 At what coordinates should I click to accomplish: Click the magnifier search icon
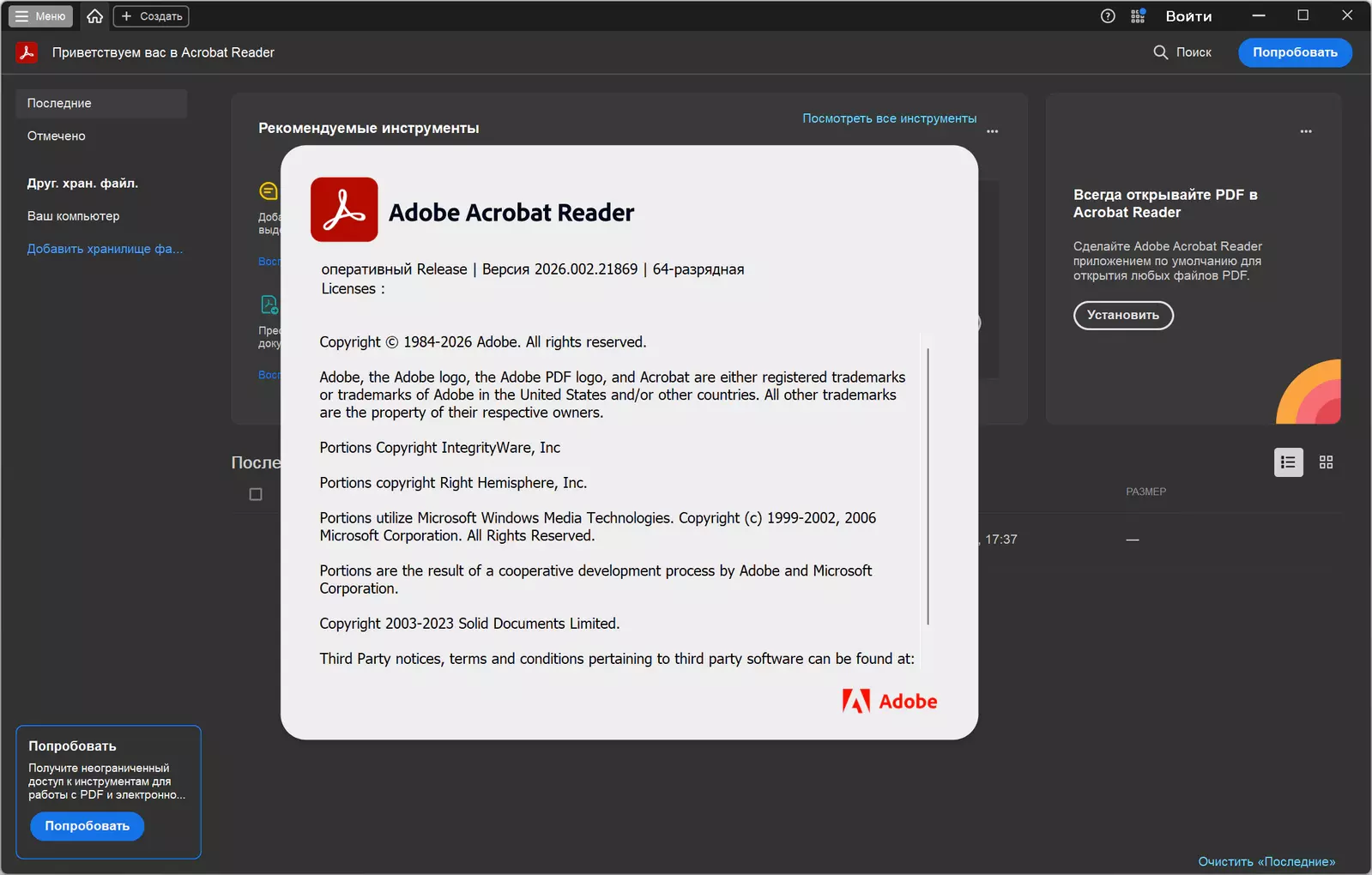coord(1161,52)
